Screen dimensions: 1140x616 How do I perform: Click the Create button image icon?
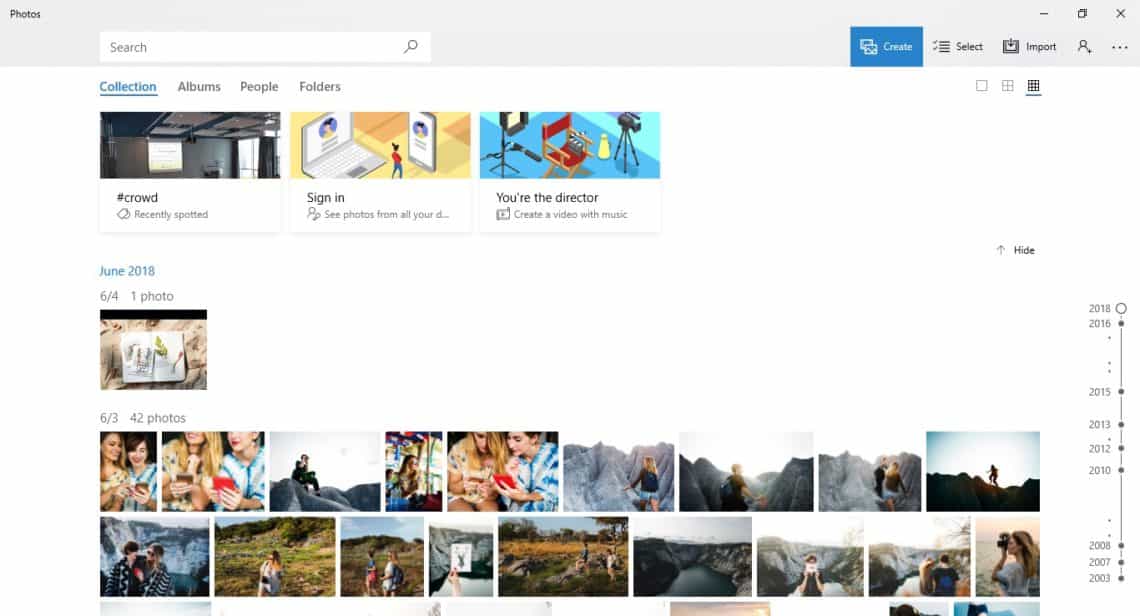[x=868, y=47]
